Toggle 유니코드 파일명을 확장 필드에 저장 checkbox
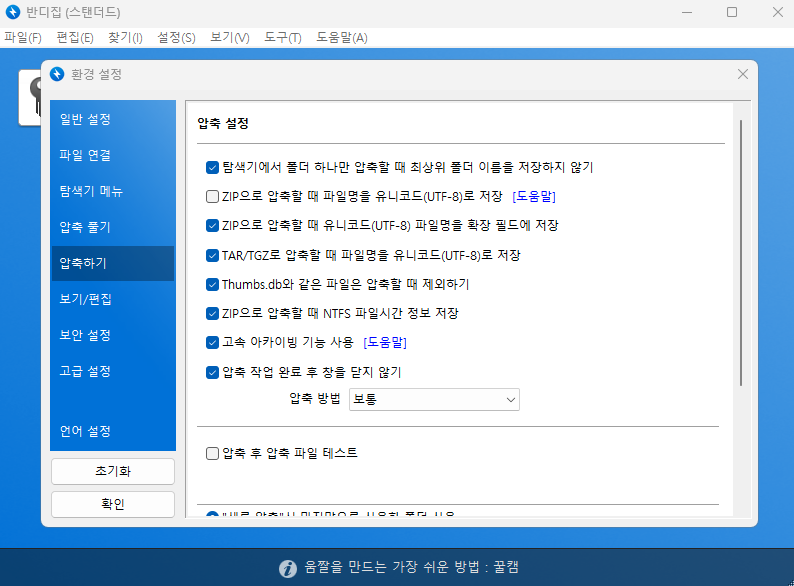Viewport: 794px width, 586px height. (x=212, y=225)
